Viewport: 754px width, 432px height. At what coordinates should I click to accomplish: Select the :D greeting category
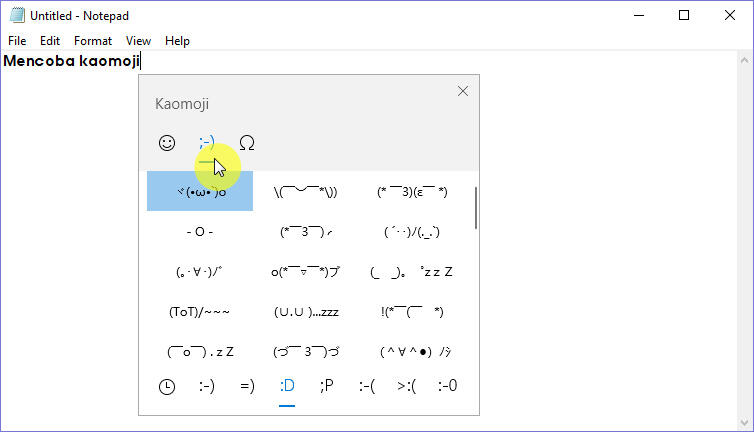coord(287,386)
